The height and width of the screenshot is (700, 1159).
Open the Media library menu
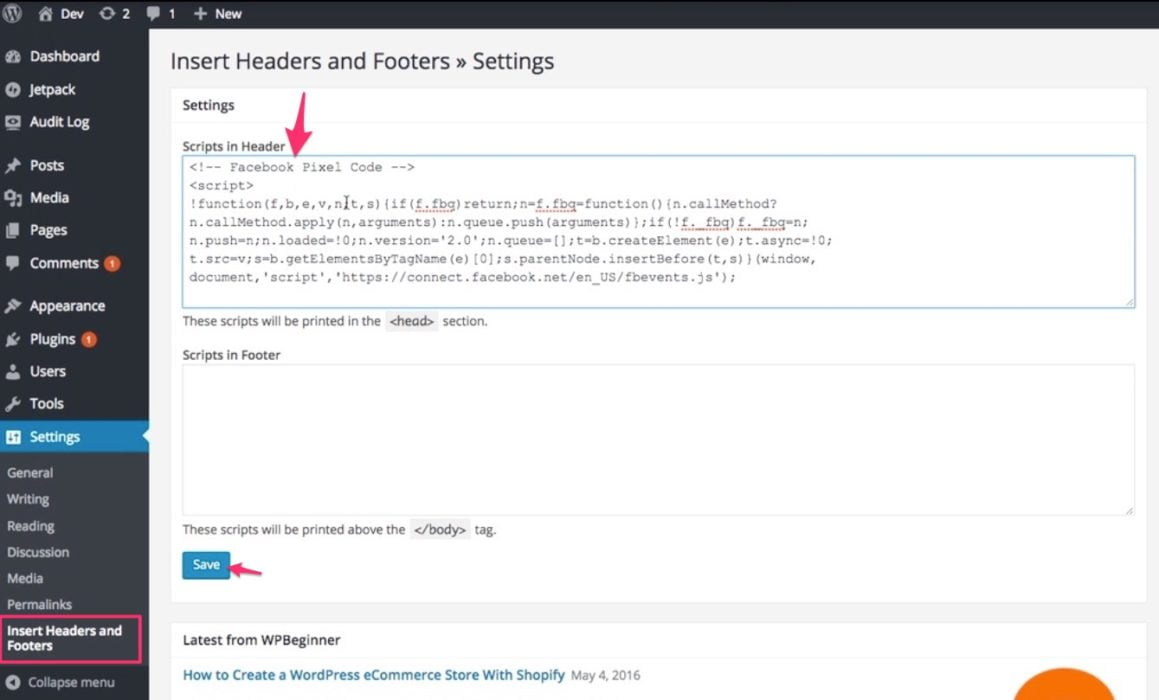coord(48,198)
